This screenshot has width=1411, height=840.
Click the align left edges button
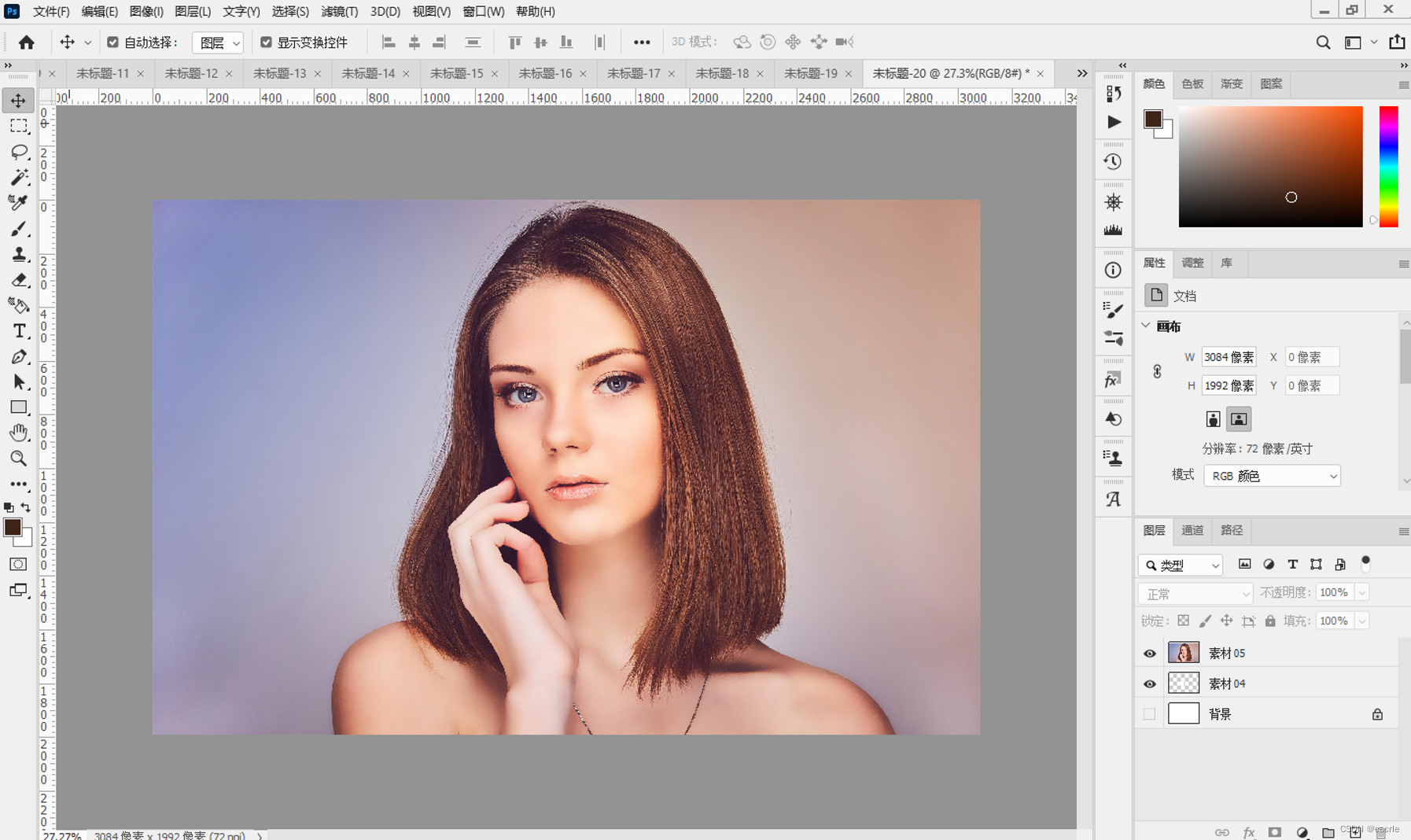[389, 42]
